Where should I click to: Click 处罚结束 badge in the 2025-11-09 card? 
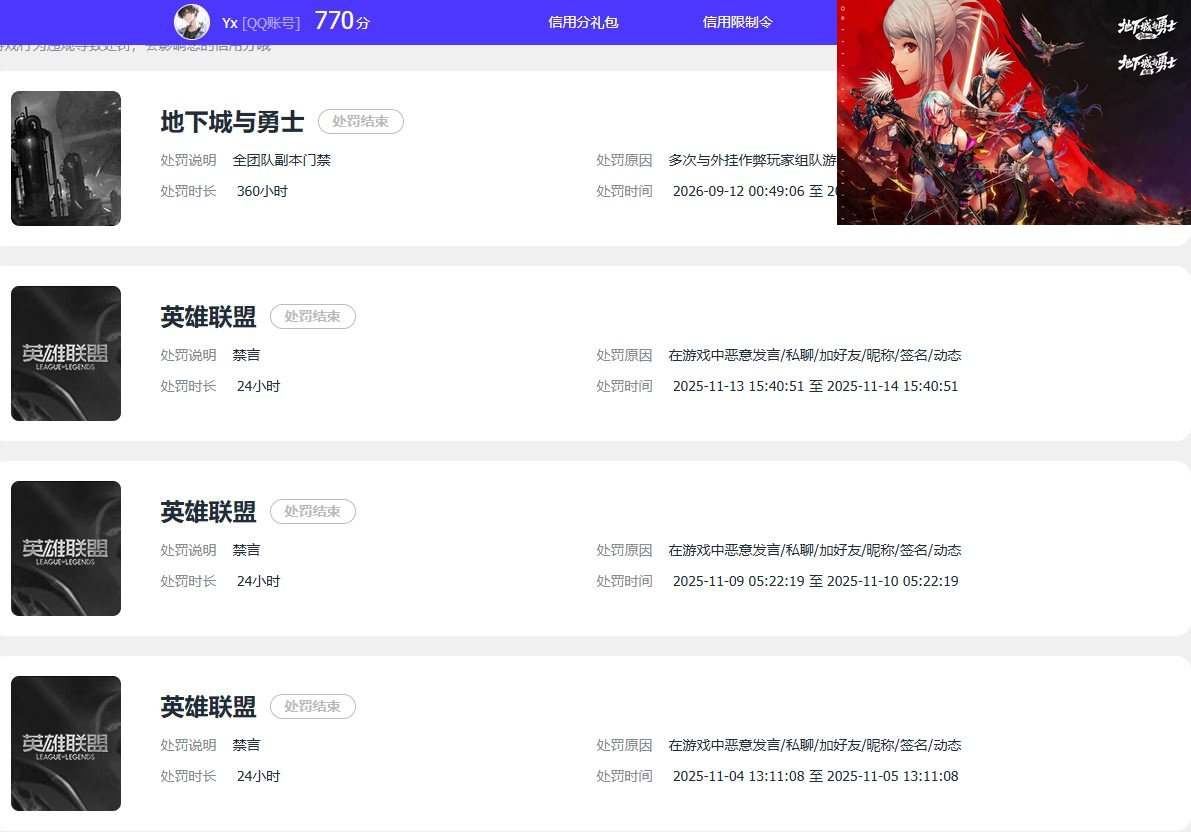(x=313, y=511)
